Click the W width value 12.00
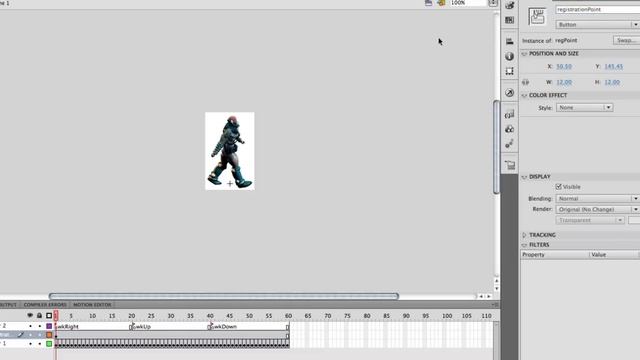640x360 pixels. (564, 82)
